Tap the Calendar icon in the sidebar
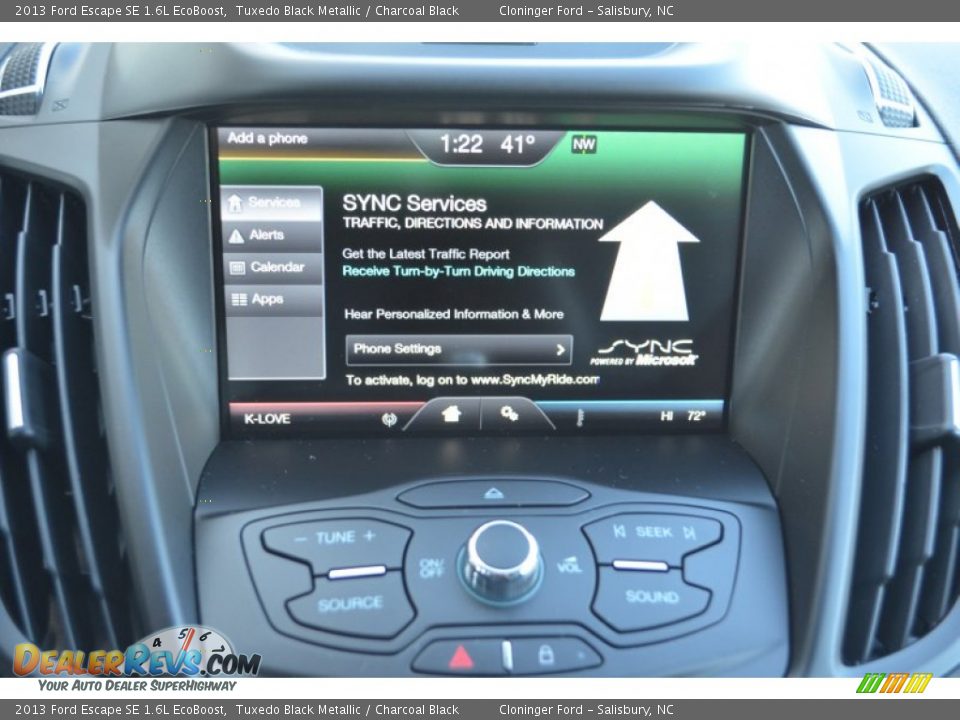 pyautogui.click(x=236, y=267)
